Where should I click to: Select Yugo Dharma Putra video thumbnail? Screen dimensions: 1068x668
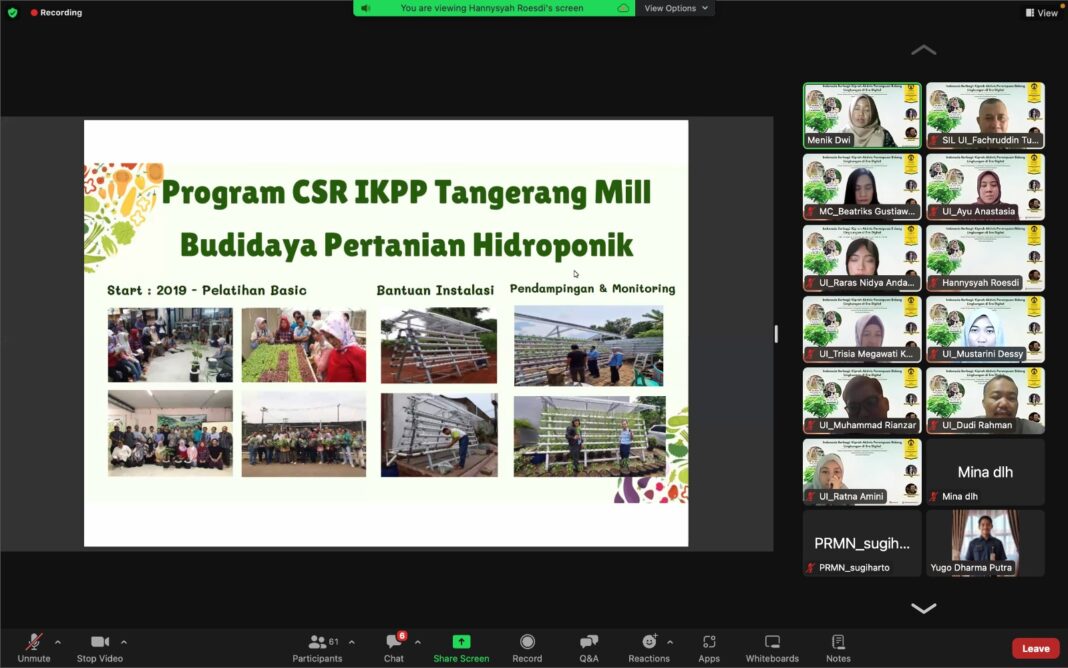(985, 543)
